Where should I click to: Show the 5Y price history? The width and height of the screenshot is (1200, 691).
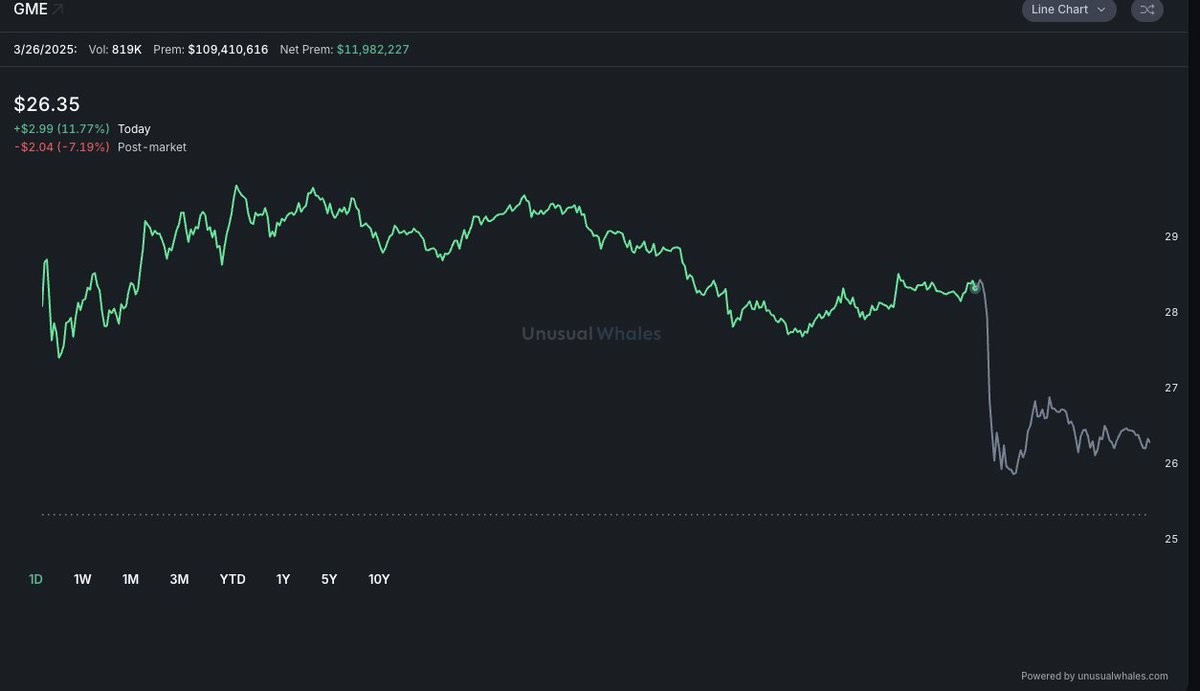pos(329,579)
